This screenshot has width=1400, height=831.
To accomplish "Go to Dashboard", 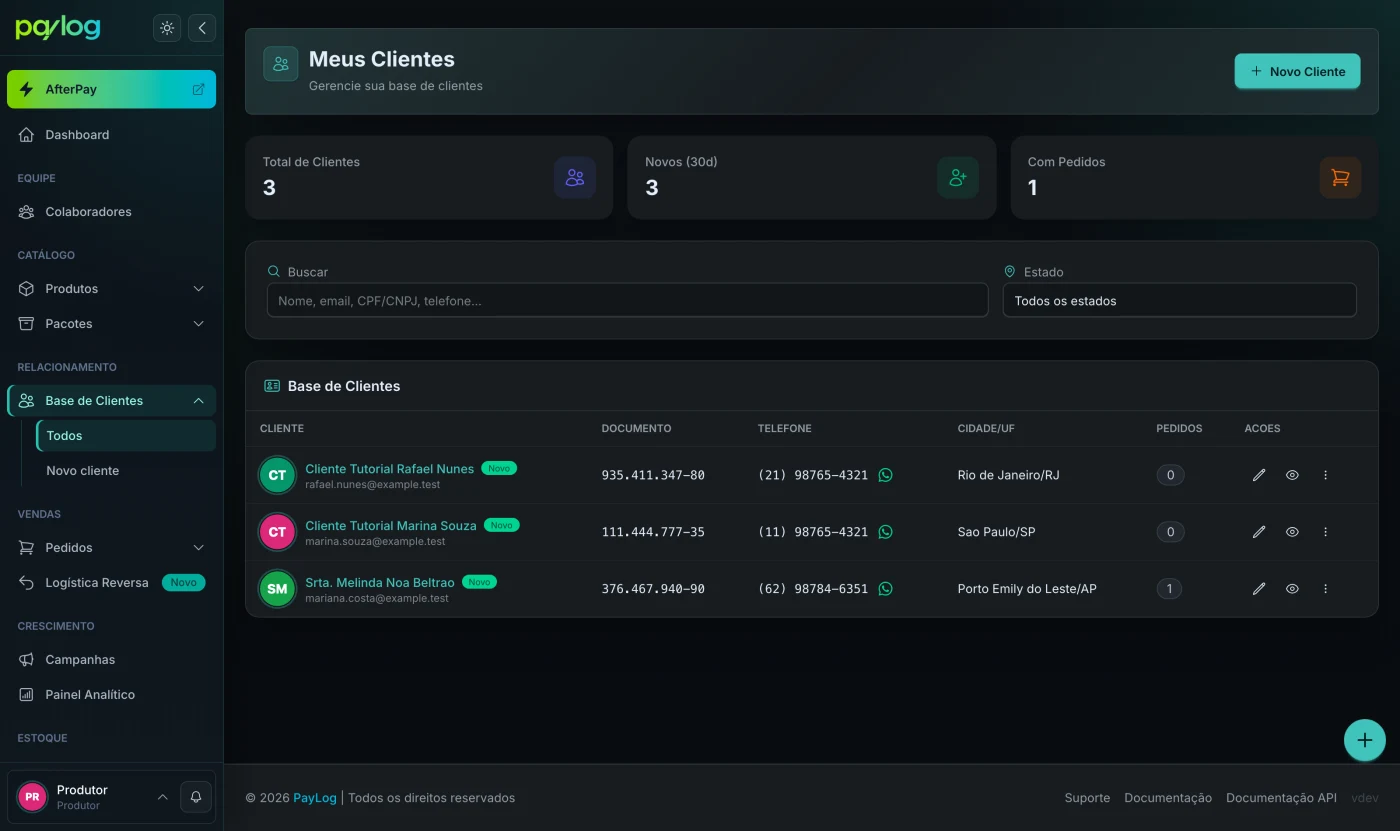I will (111, 135).
